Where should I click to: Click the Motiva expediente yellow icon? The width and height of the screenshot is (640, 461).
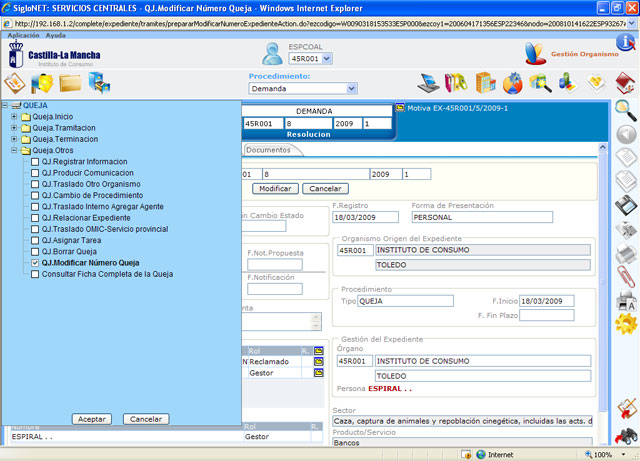[x=400, y=108]
